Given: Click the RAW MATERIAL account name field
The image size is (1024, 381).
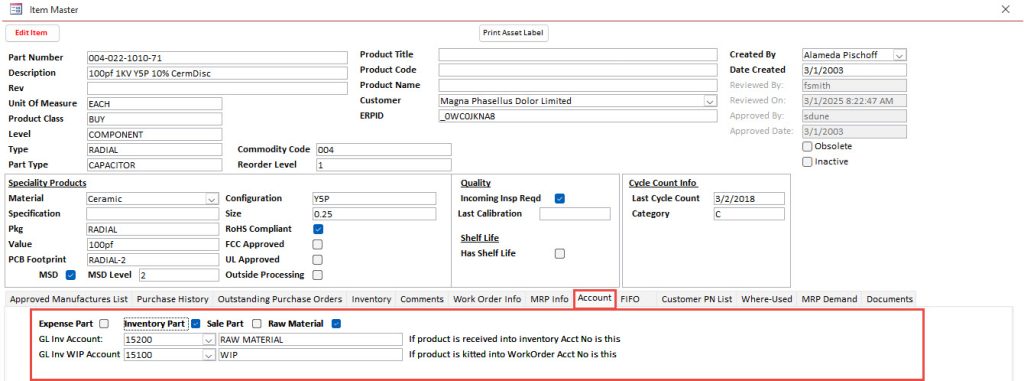Looking at the screenshot, I should click(310, 339).
